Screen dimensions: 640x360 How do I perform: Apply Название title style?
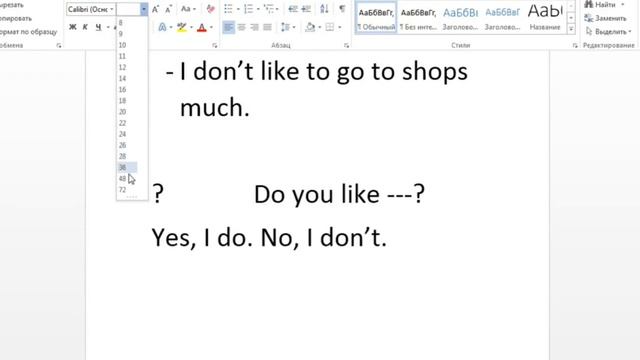545,18
